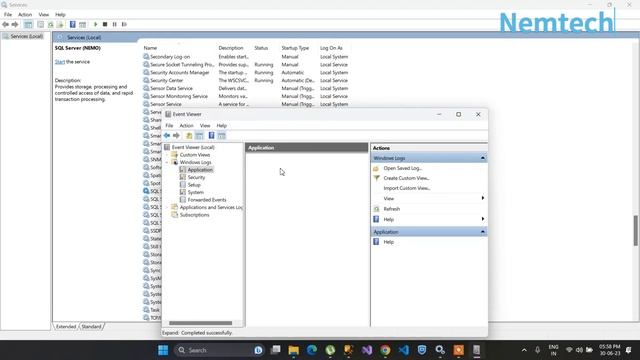Open Microsoft Edge from taskbar
Image resolution: width=640 pixels, height=360 pixels.
pyautogui.click(x=312, y=350)
